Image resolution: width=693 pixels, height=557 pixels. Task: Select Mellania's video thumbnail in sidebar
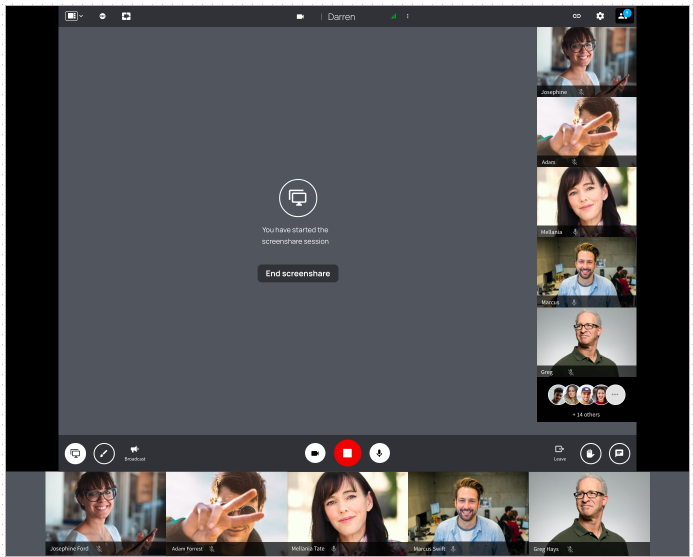tap(586, 202)
